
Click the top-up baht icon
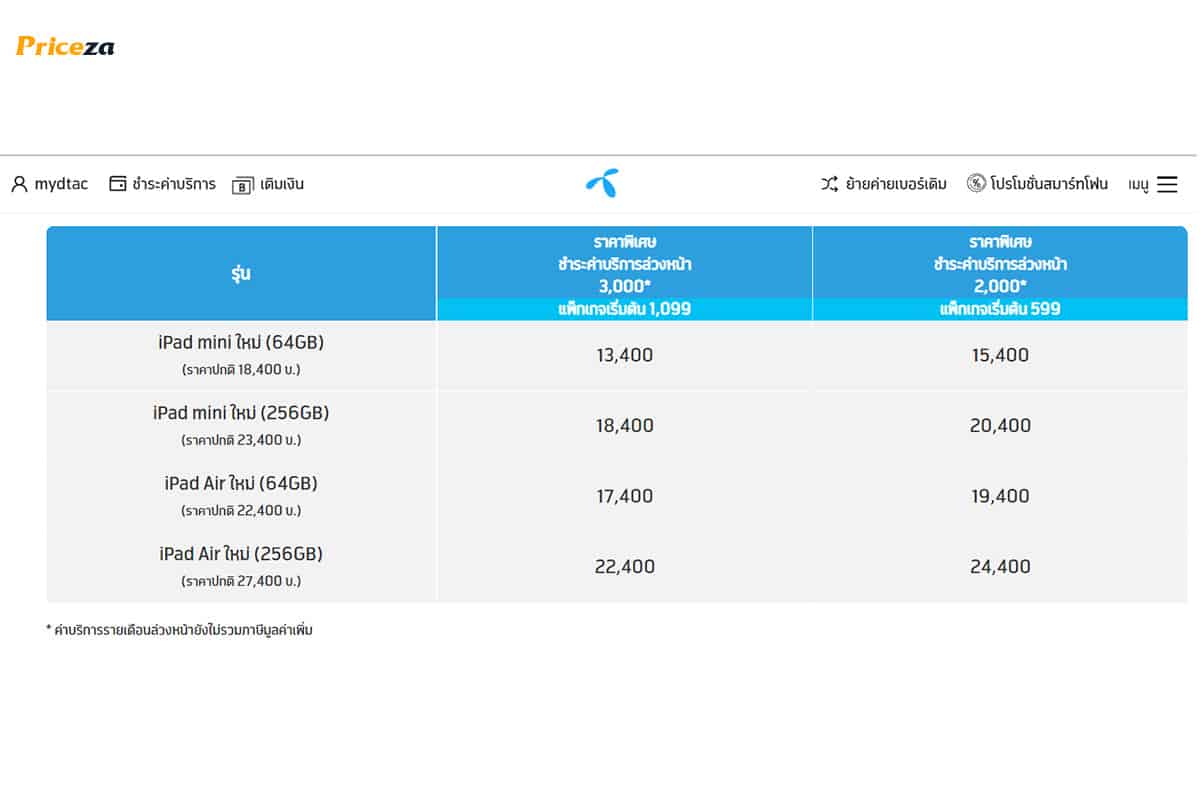coord(242,185)
